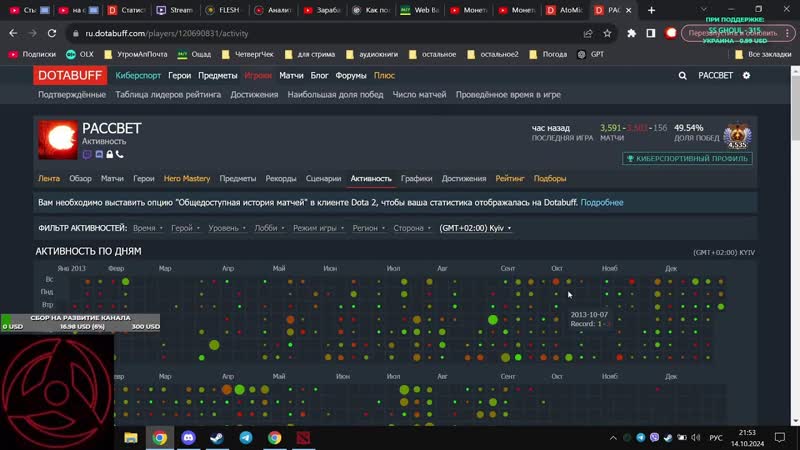Bookmark this page with star icon
The height and width of the screenshot is (450, 800).
[x=607, y=33]
